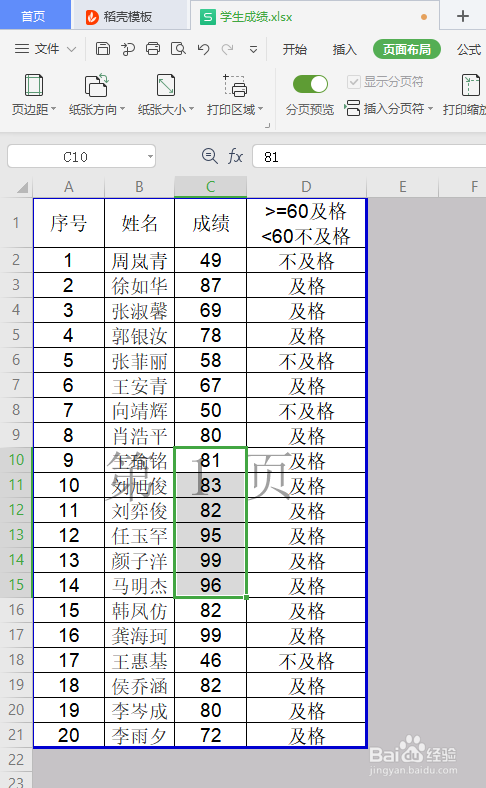Open the 纸张大小 dropdown label
This screenshot has width=486, height=788.
166,110
